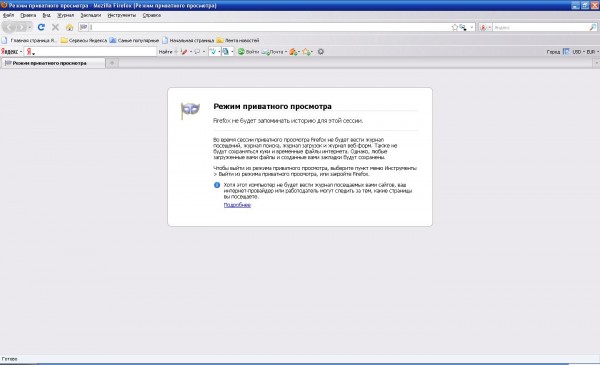
Task: Follow the Подробнее link
Action: pos(237,205)
